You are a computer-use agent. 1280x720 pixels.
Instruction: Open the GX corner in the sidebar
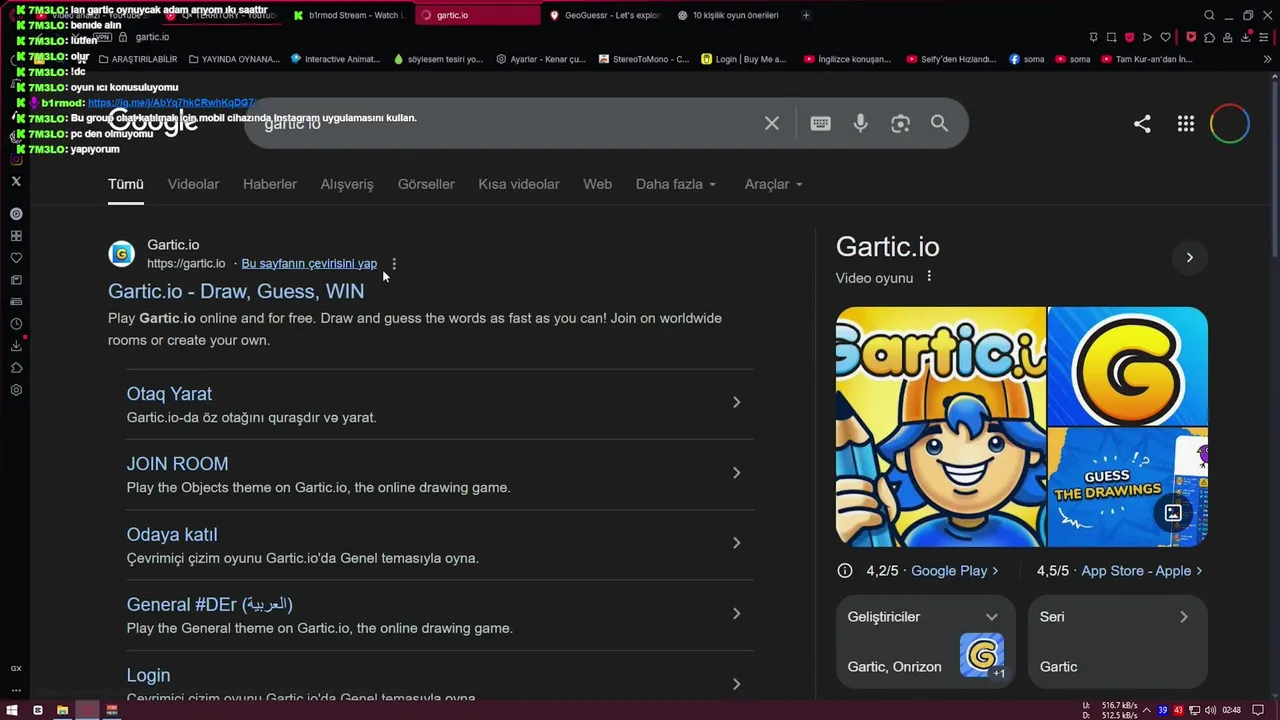[x=16, y=668]
